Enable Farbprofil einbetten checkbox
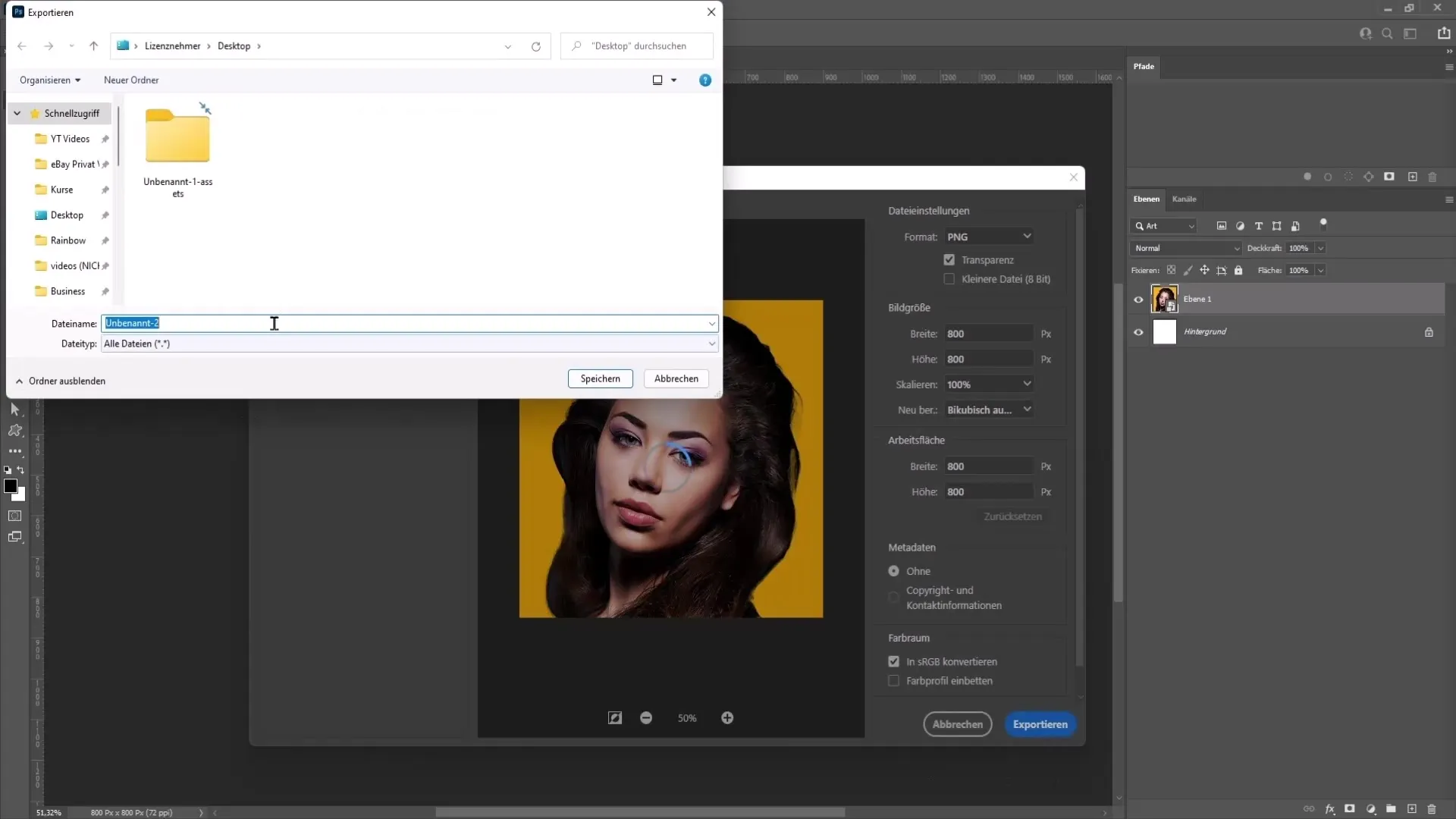 tap(894, 681)
